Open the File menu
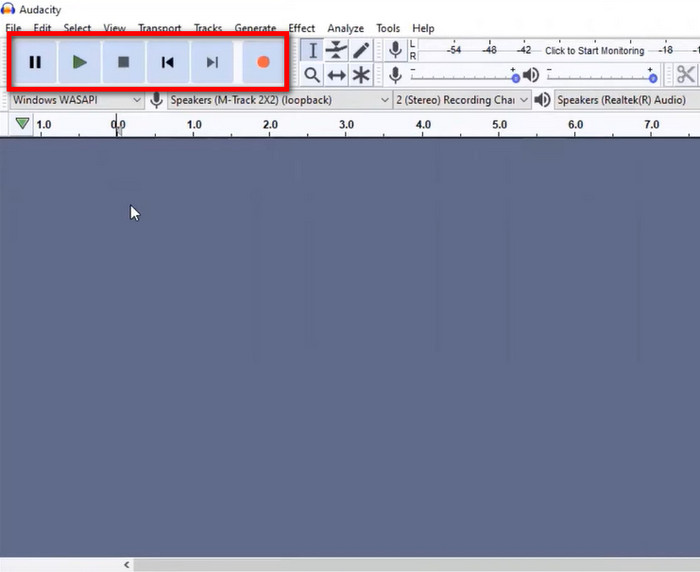 (13, 28)
